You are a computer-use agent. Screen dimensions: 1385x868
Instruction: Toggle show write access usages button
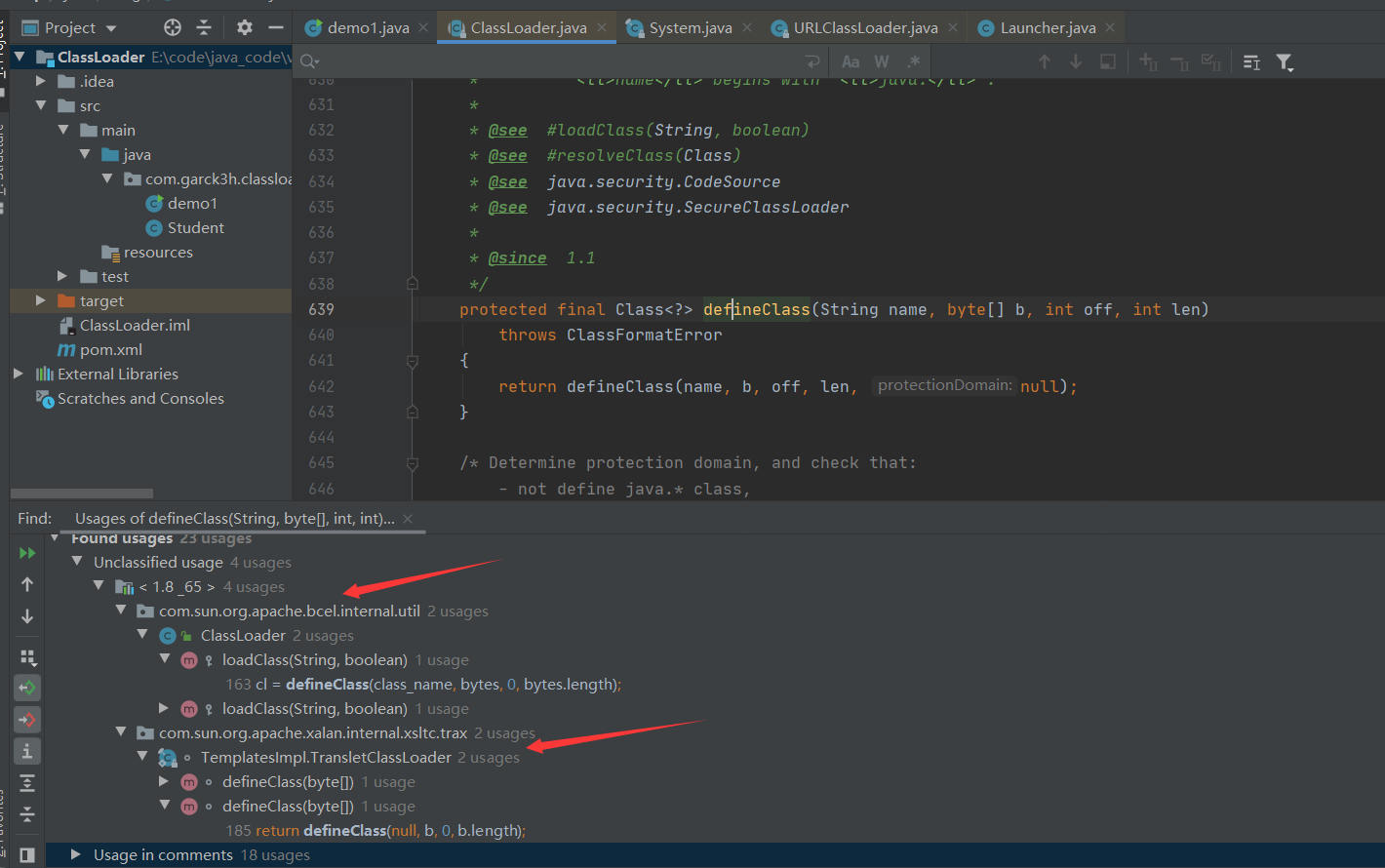click(x=27, y=720)
